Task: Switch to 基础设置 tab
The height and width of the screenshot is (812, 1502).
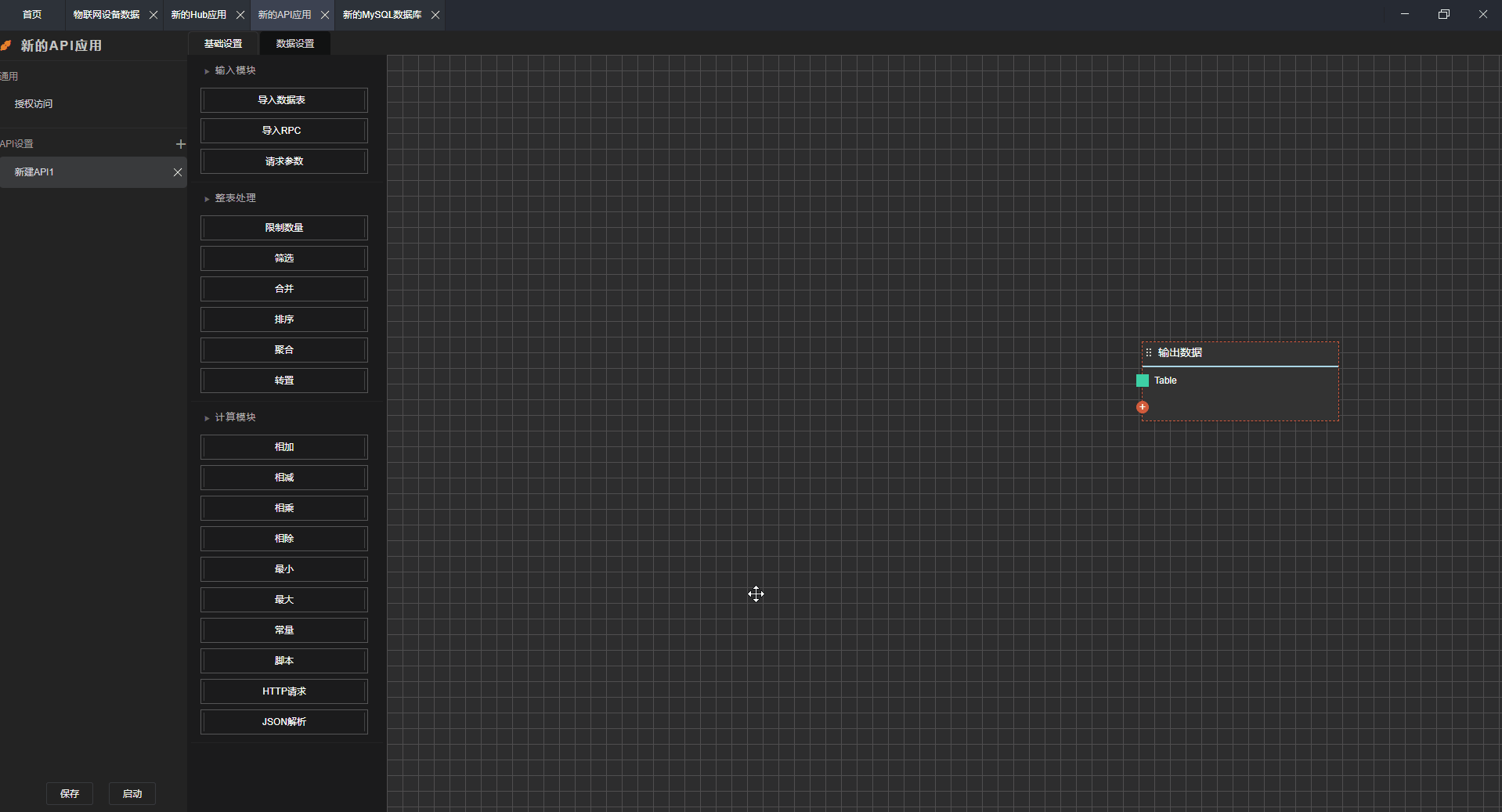Action: pos(223,44)
